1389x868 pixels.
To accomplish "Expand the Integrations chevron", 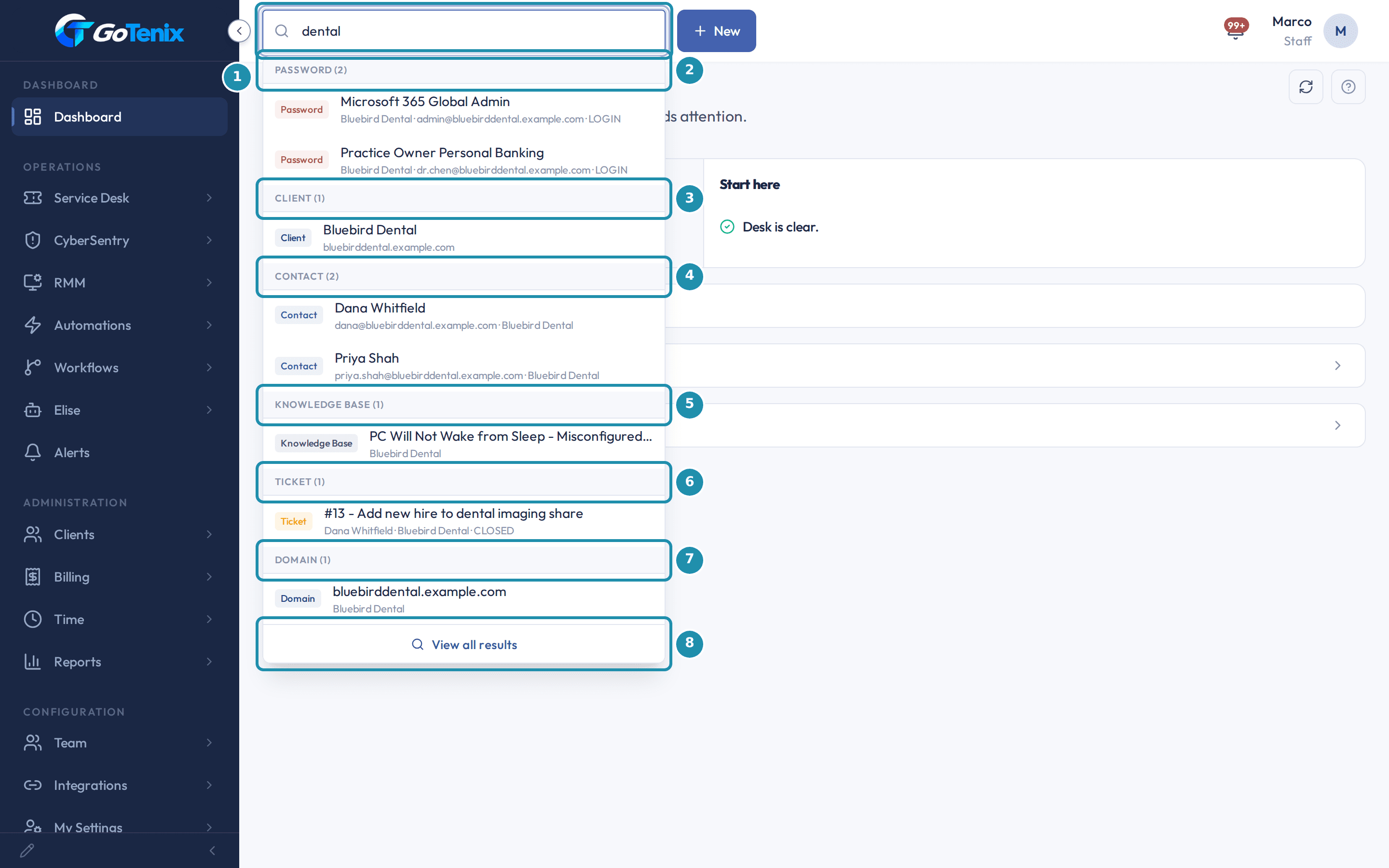I will pos(209,785).
